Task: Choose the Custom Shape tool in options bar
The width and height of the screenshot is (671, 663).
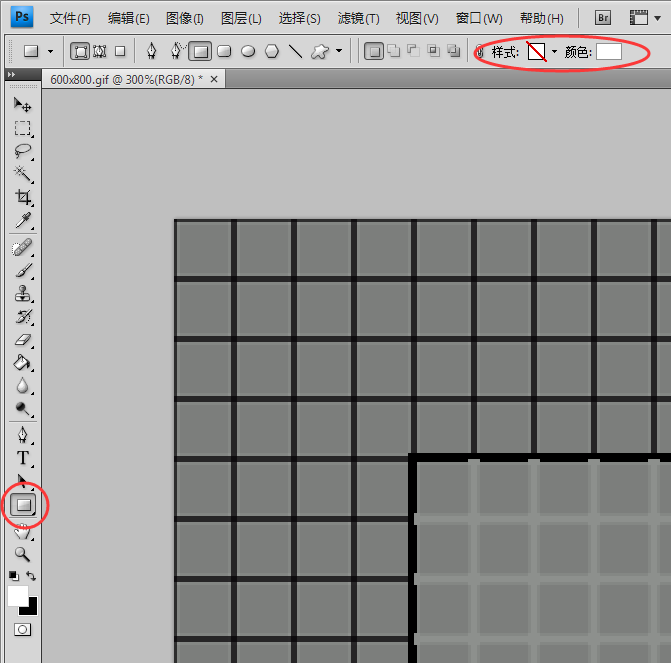Action: tap(320, 52)
